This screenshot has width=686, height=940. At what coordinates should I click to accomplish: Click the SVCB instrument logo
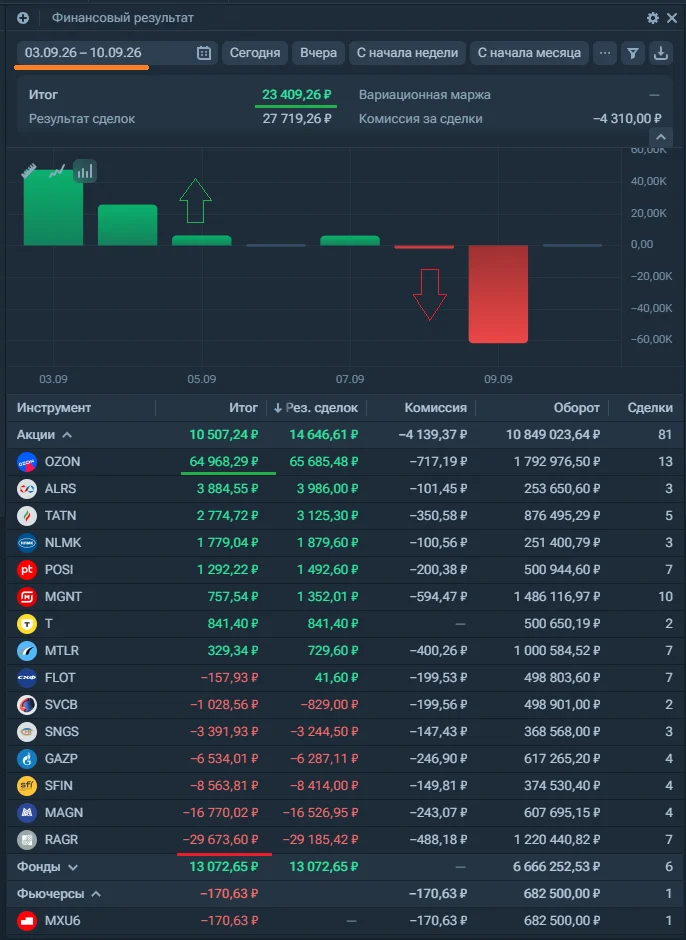27,704
